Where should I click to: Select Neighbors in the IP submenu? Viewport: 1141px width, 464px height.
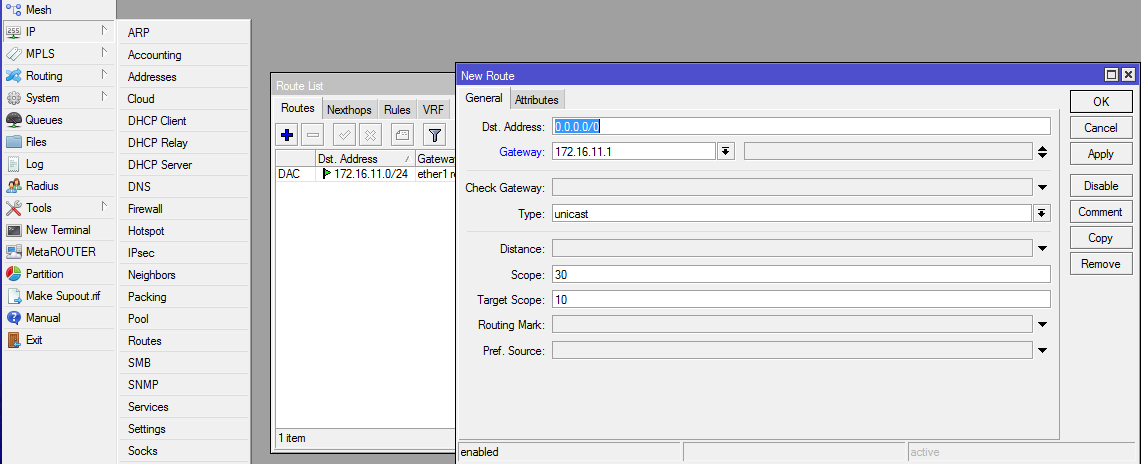(x=185, y=275)
